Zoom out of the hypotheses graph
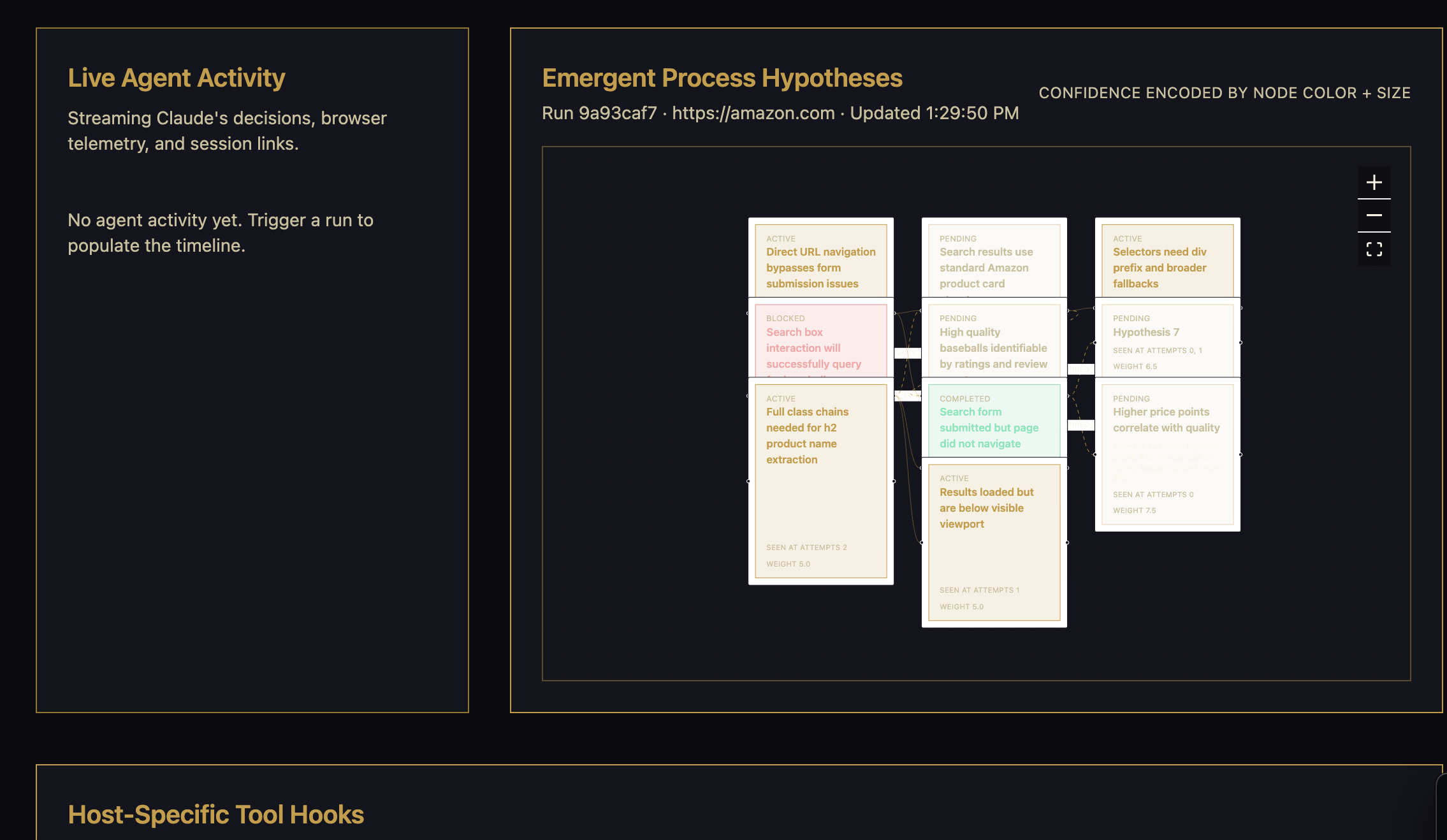This screenshot has height=840, width=1447. click(1374, 215)
